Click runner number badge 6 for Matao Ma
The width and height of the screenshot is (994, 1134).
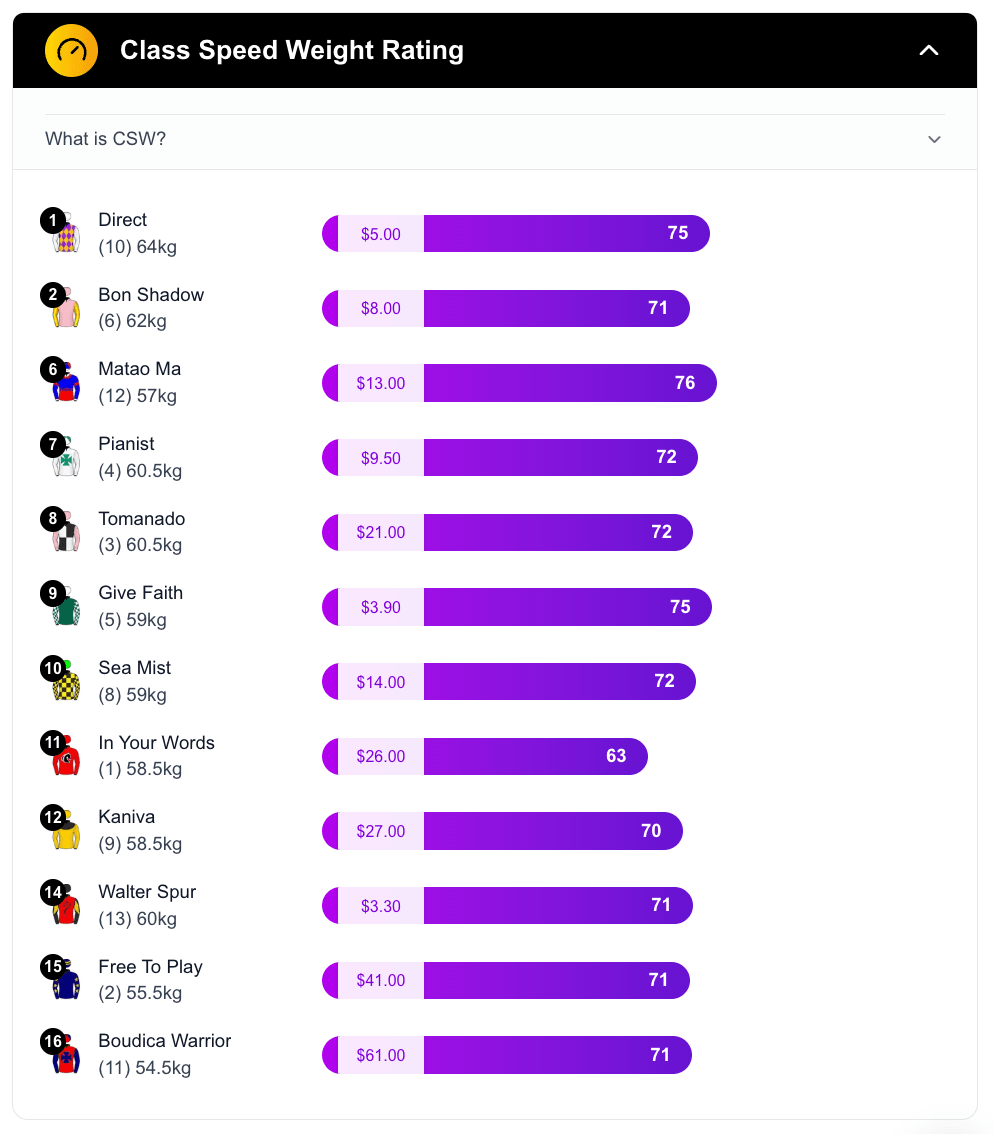click(53, 368)
